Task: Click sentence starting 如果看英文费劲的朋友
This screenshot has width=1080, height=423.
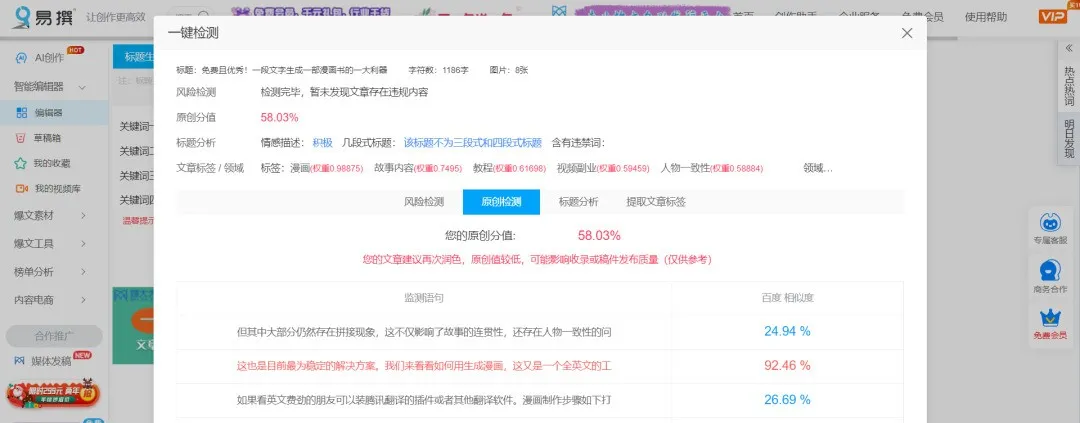Action: 424,400
